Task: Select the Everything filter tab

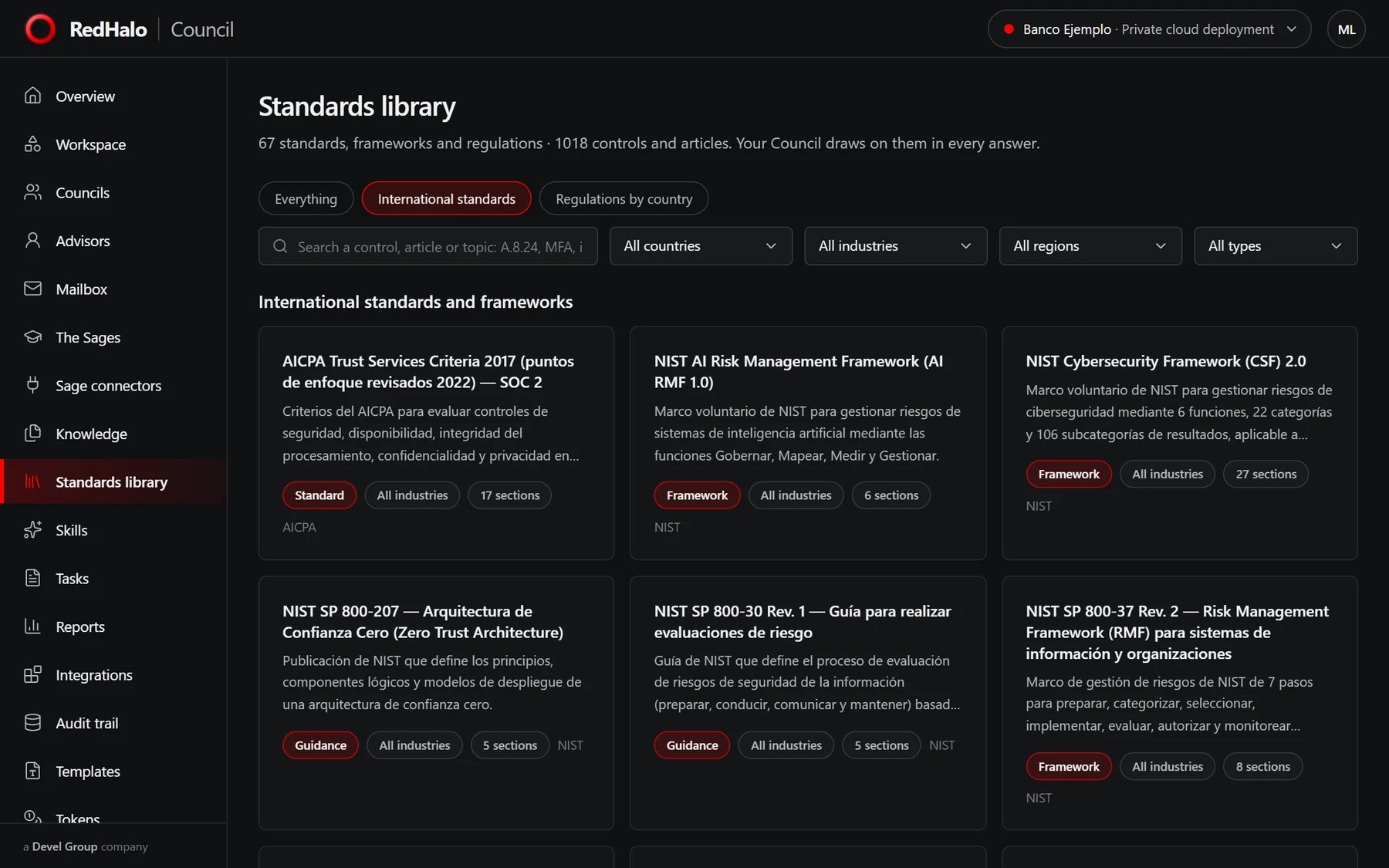Action: tap(306, 199)
